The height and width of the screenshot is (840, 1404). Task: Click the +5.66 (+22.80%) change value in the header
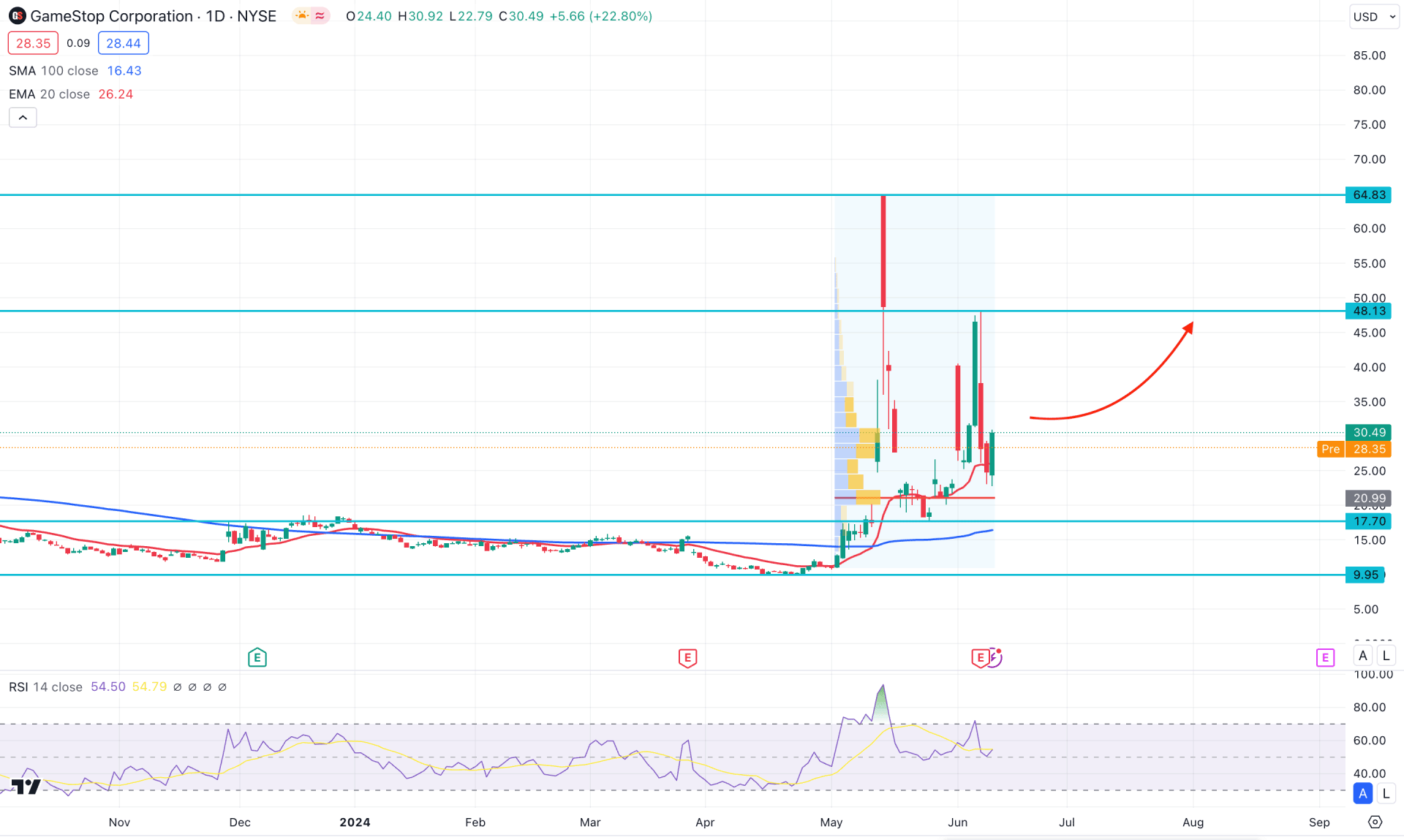coord(600,16)
